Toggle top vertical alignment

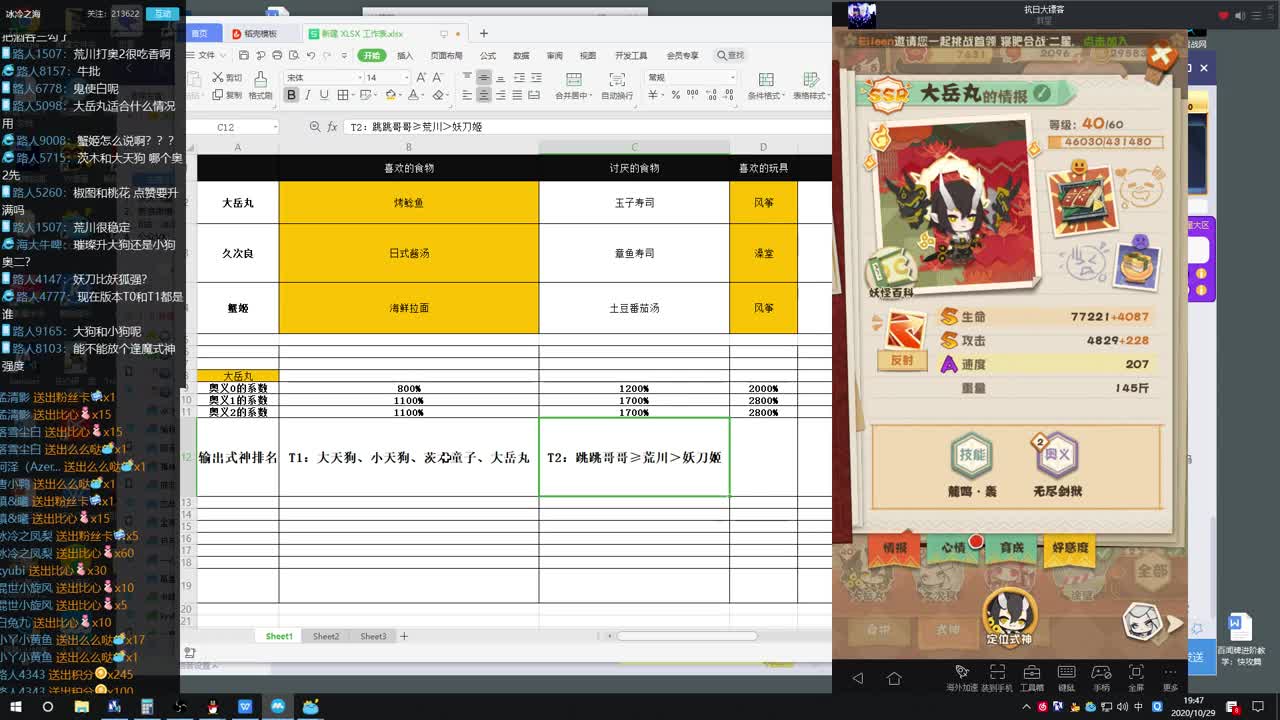(467, 77)
